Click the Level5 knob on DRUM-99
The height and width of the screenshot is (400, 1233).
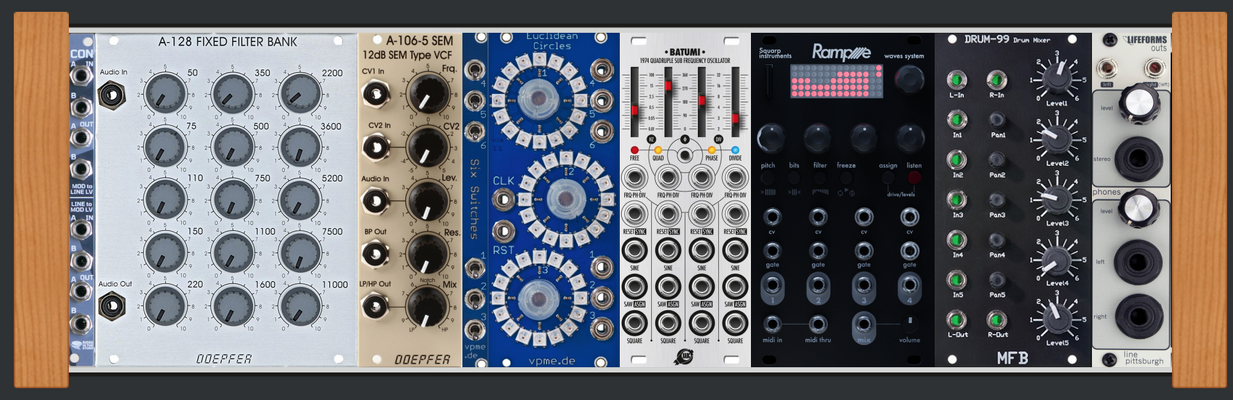tap(1055, 318)
